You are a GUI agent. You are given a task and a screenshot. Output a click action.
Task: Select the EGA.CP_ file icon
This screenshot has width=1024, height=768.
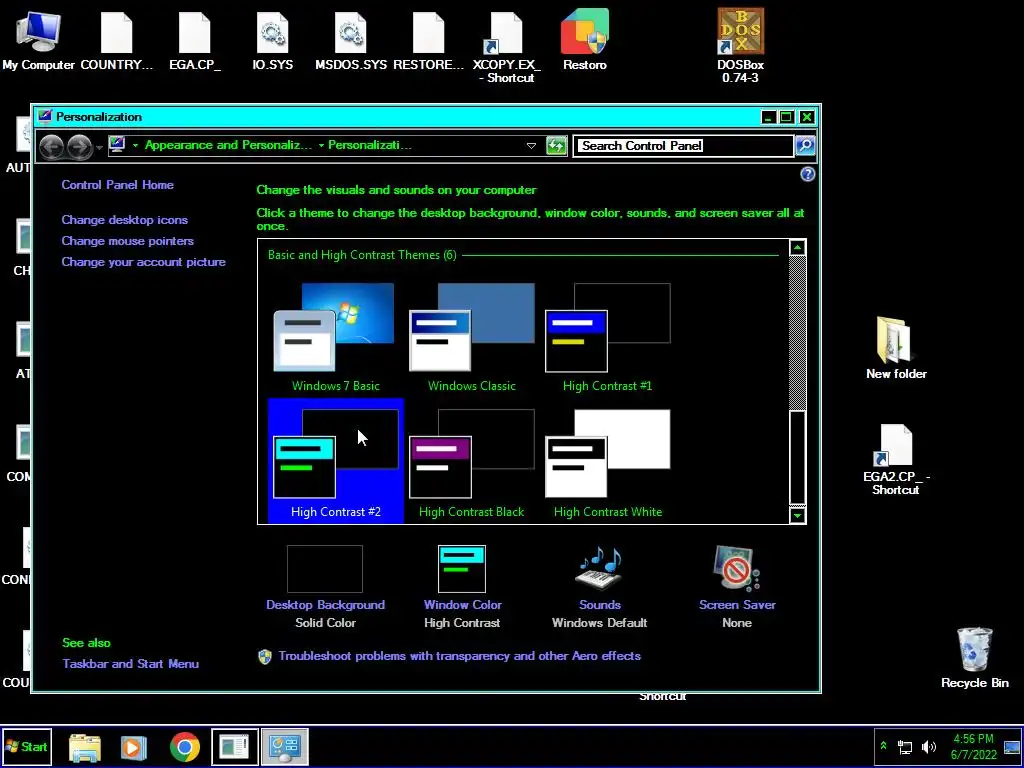point(195,40)
